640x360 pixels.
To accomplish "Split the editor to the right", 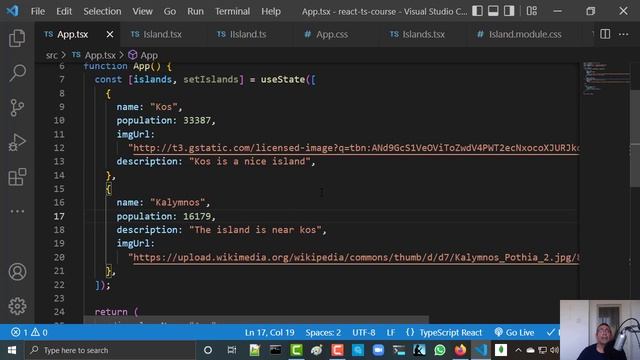I will 605,34.
